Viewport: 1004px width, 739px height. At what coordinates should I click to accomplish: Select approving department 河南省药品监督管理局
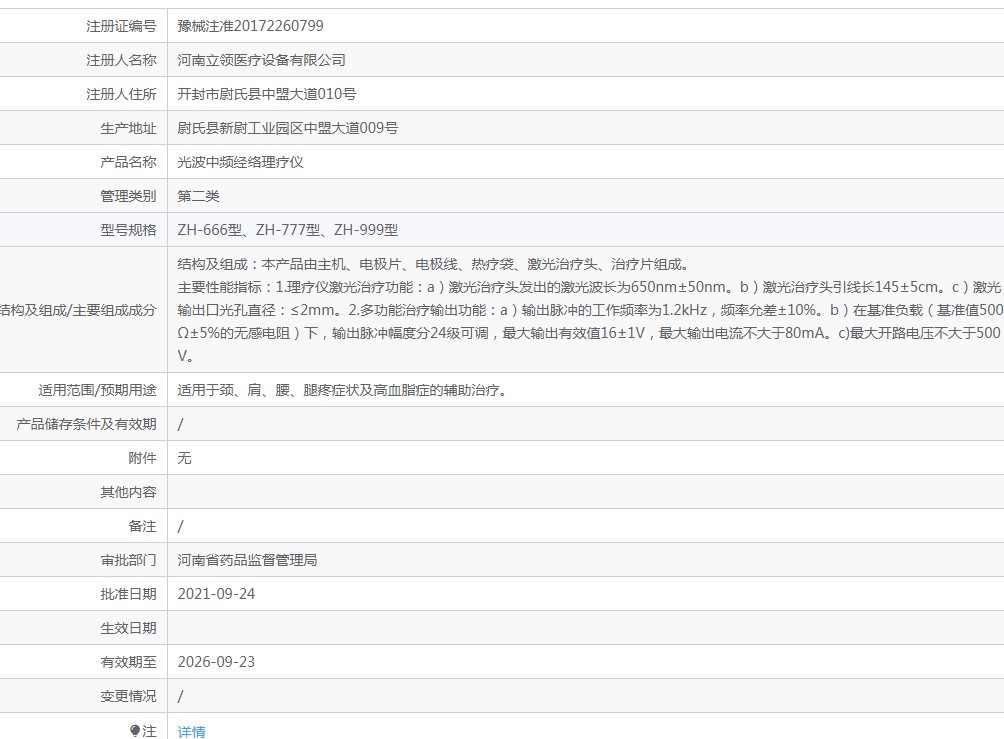[247, 559]
